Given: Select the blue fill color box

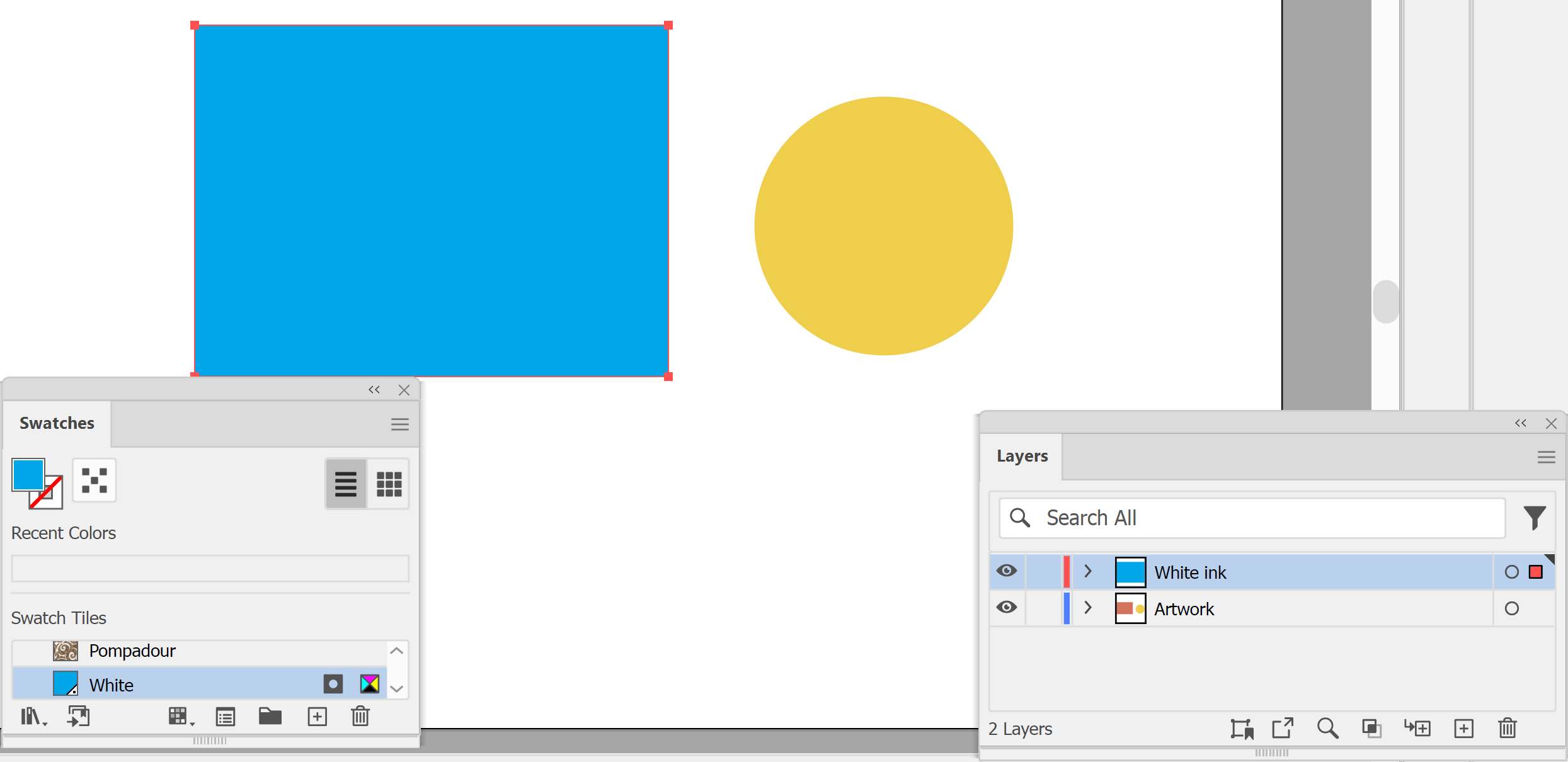Looking at the screenshot, I should [28, 474].
